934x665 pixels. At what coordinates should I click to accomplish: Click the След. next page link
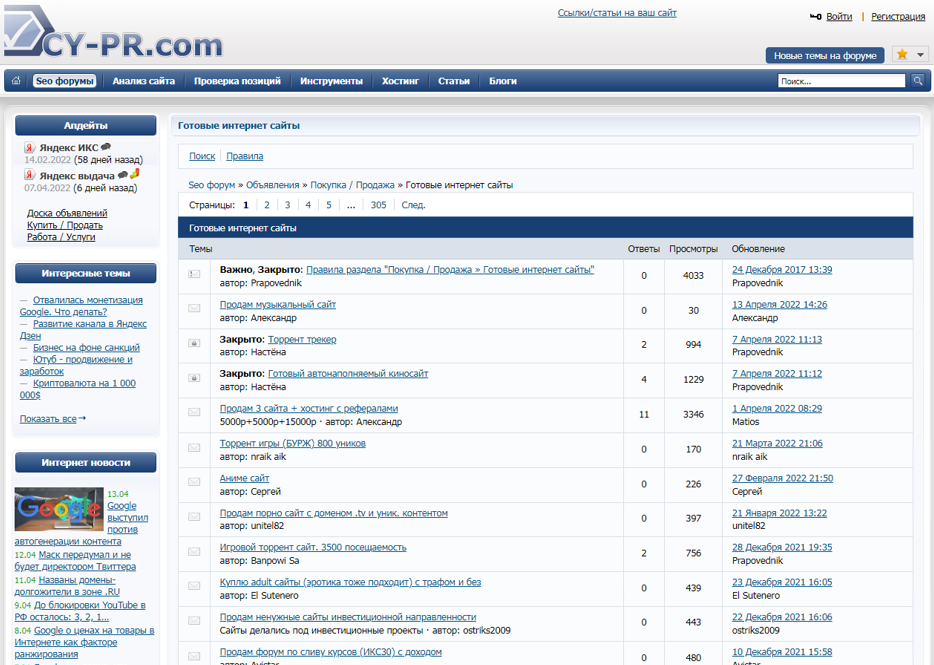(x=413, y=205)
